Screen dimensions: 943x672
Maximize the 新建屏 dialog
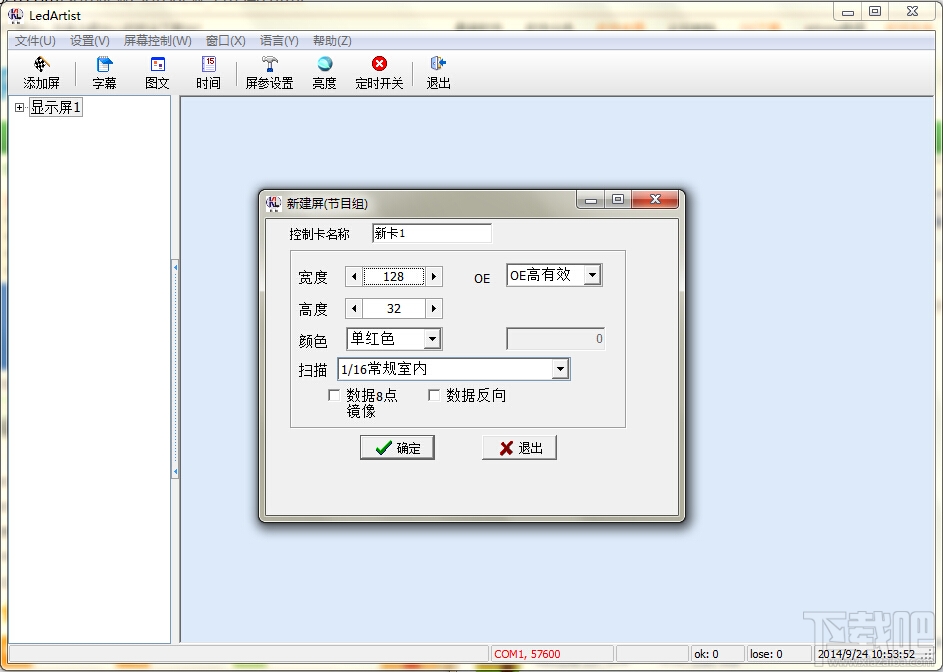pyautogui.click(x=618, y=199)
